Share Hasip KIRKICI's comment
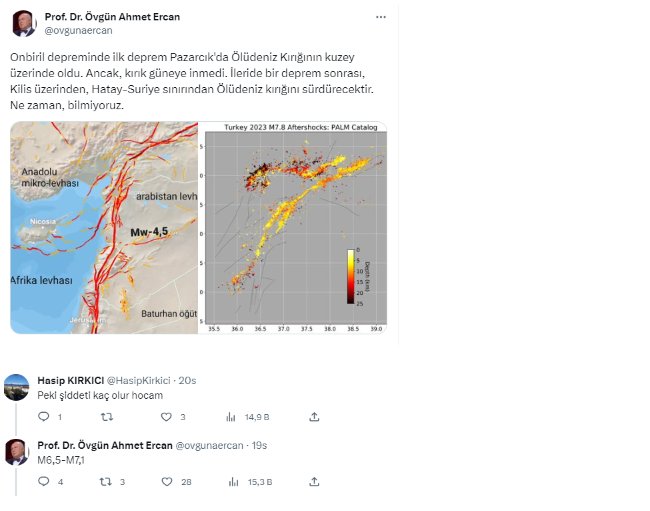650x511 pixels. coord(315,417)
